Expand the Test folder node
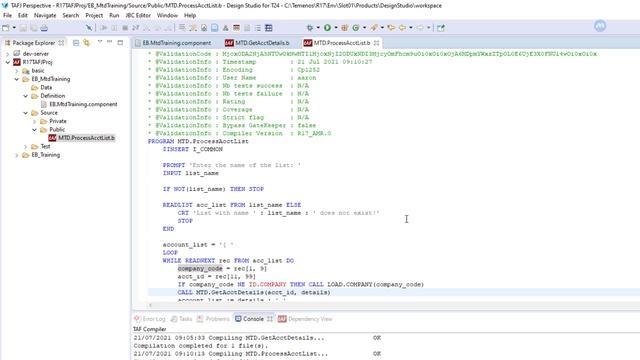Screen dimensions: 640x360 pyautogui.click(x=26, y=147)
